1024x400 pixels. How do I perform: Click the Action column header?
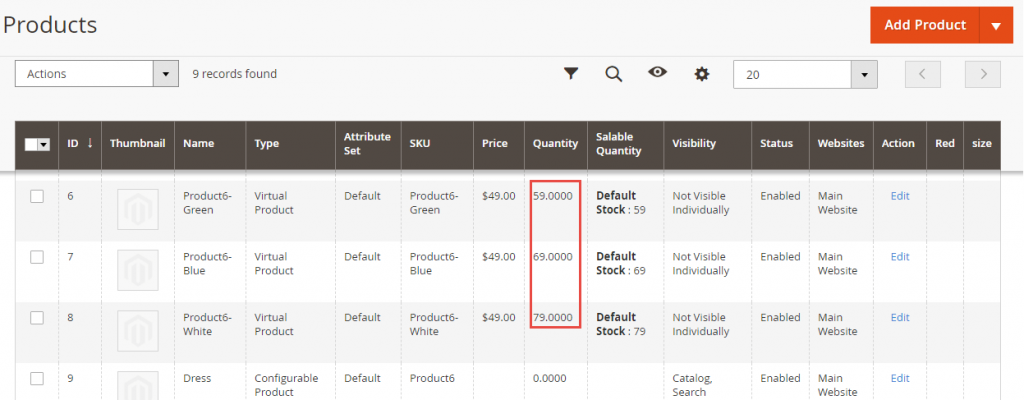[x=900, y=144]
